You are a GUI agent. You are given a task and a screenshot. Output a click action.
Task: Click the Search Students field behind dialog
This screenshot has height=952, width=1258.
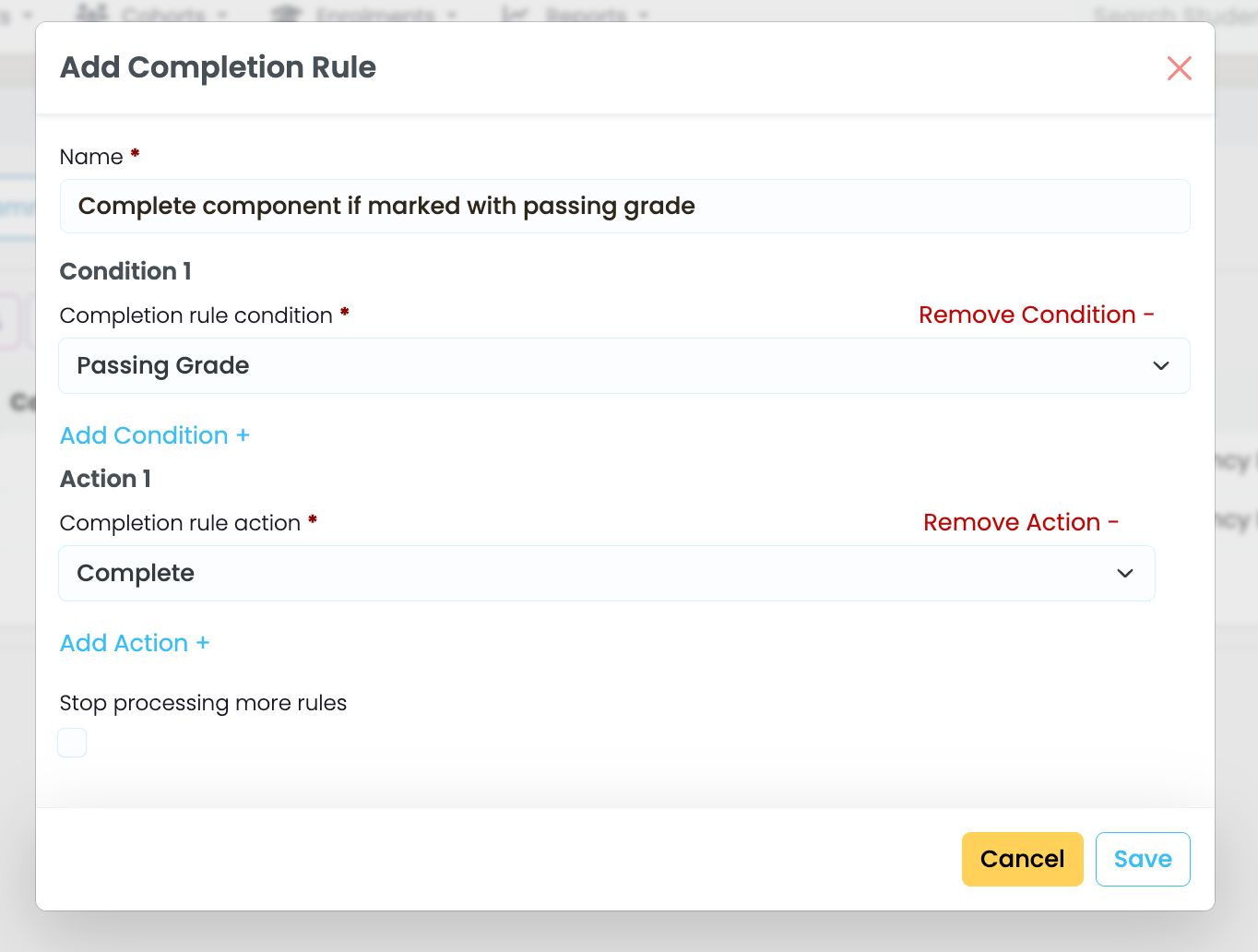[1173, 13]
